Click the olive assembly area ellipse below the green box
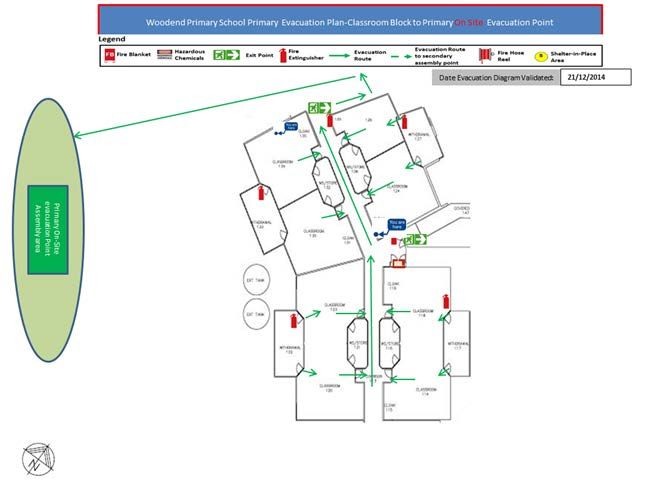The image size is (650, 491). pos(48,319)
